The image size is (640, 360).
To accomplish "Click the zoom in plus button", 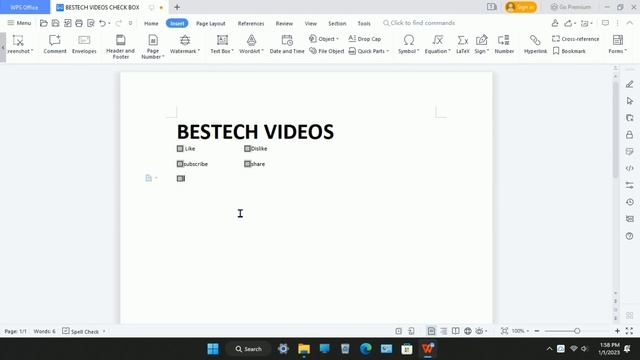I will point(617,331).
